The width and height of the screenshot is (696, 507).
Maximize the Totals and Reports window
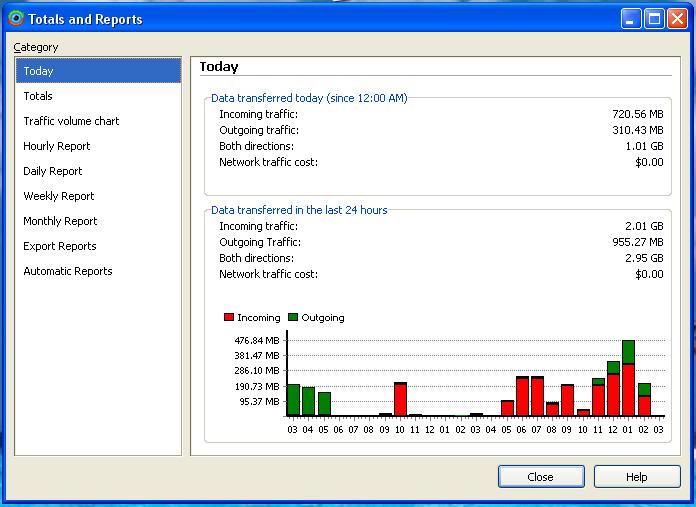coord(654,18)
